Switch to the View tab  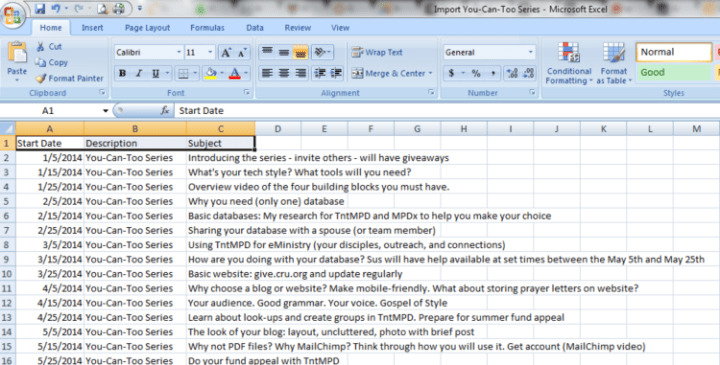tap(340, 28)
